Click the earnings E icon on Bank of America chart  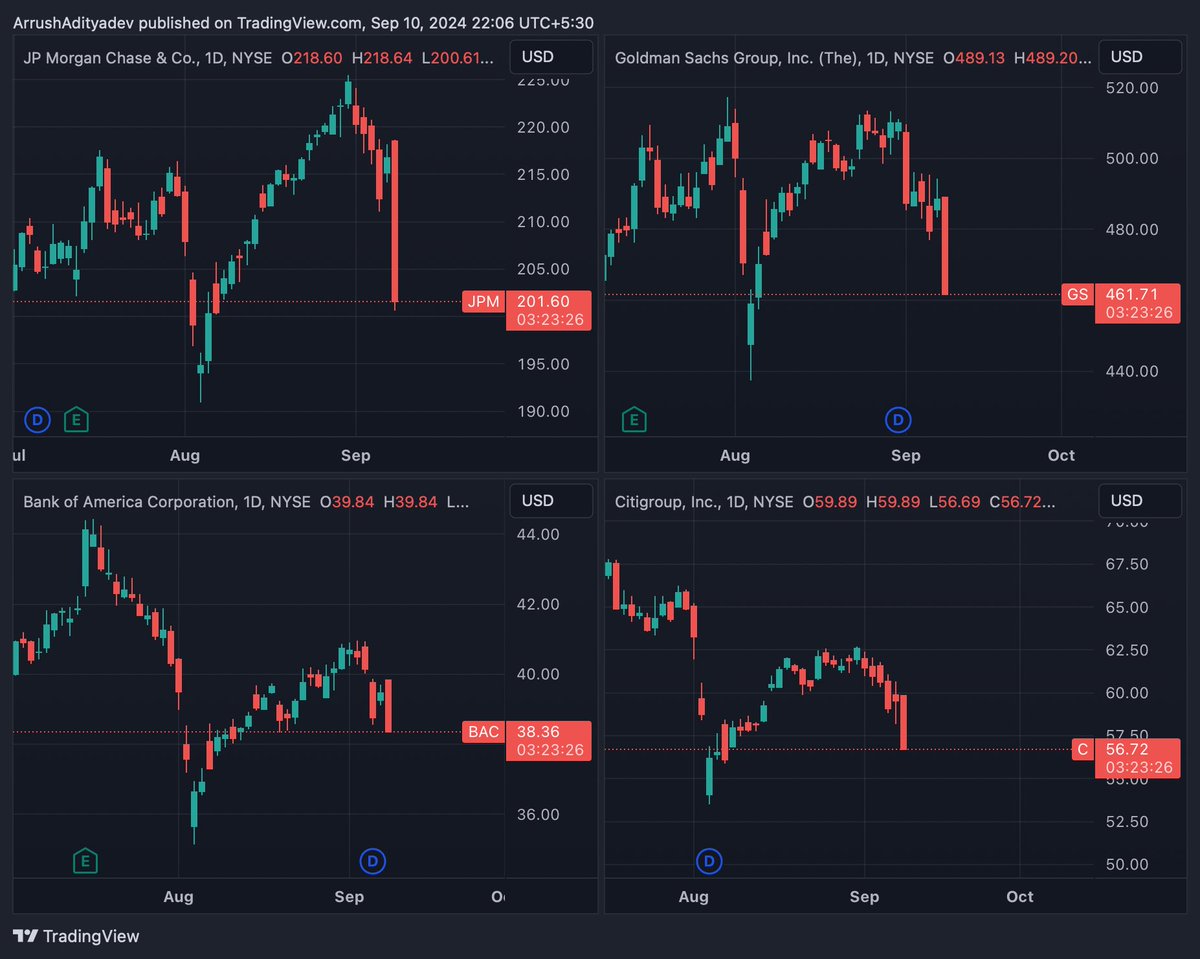(x=85, y=860)
